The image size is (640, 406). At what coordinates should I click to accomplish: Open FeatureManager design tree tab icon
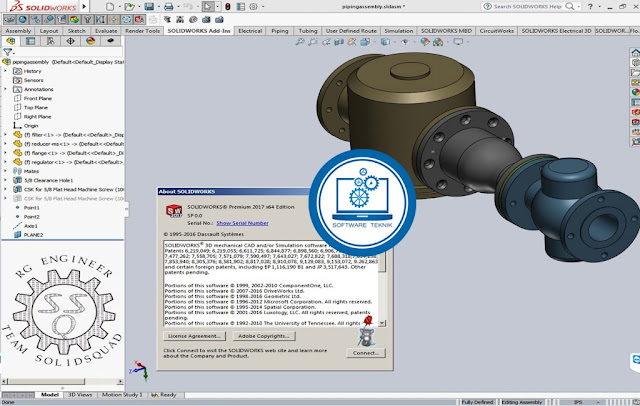11,41
